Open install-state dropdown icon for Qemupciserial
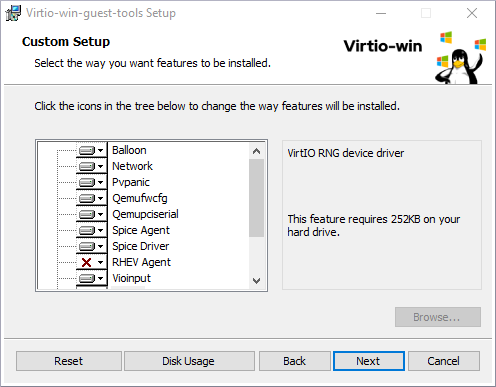The height and width of the screenshot is (387, 496). [x=92, y=214]
